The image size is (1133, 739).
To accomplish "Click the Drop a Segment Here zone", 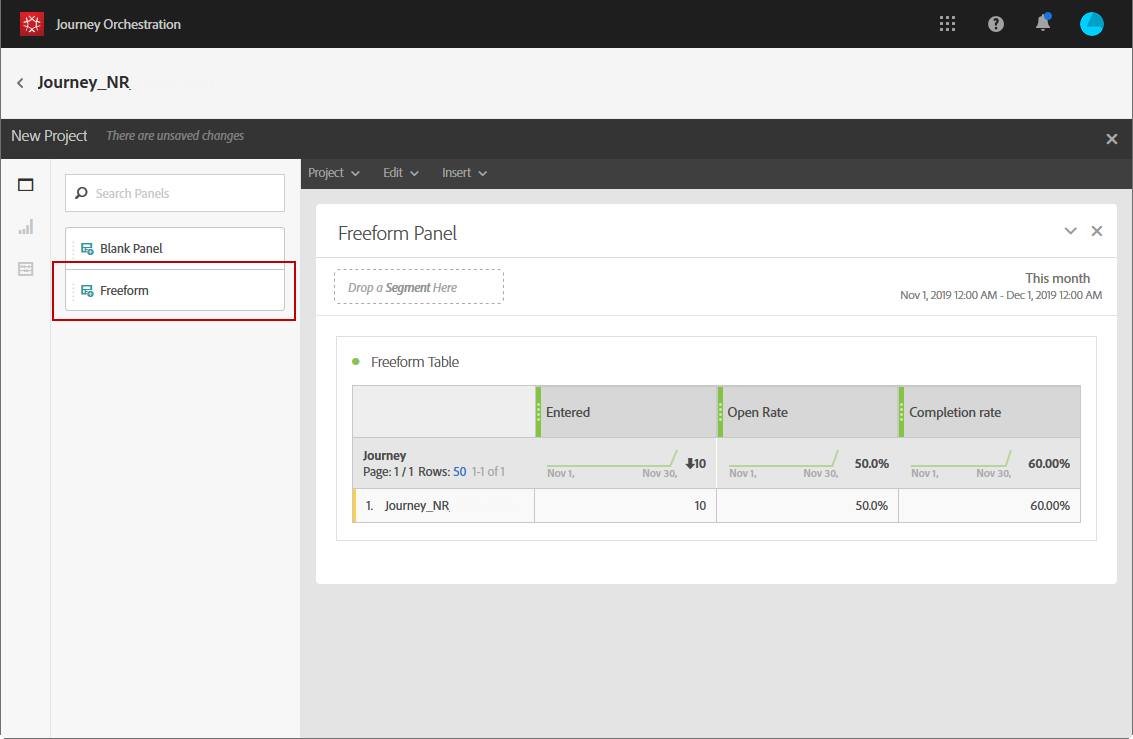I will [x=418, y=287].
